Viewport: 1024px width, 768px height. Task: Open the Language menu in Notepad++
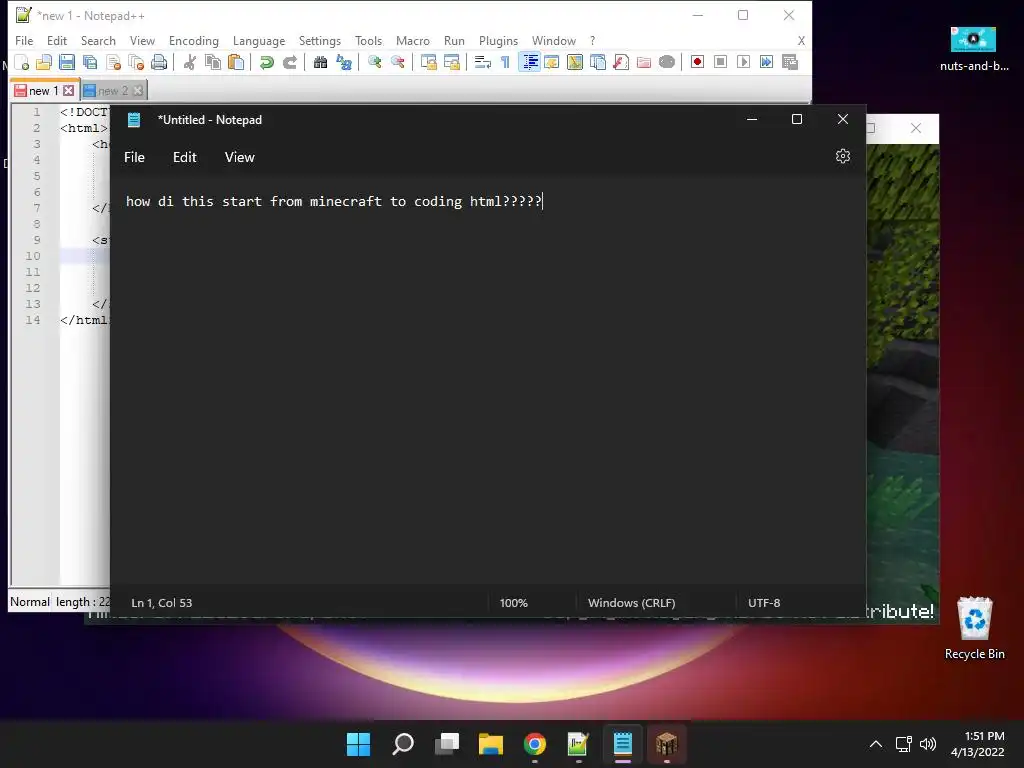(259, 40)
